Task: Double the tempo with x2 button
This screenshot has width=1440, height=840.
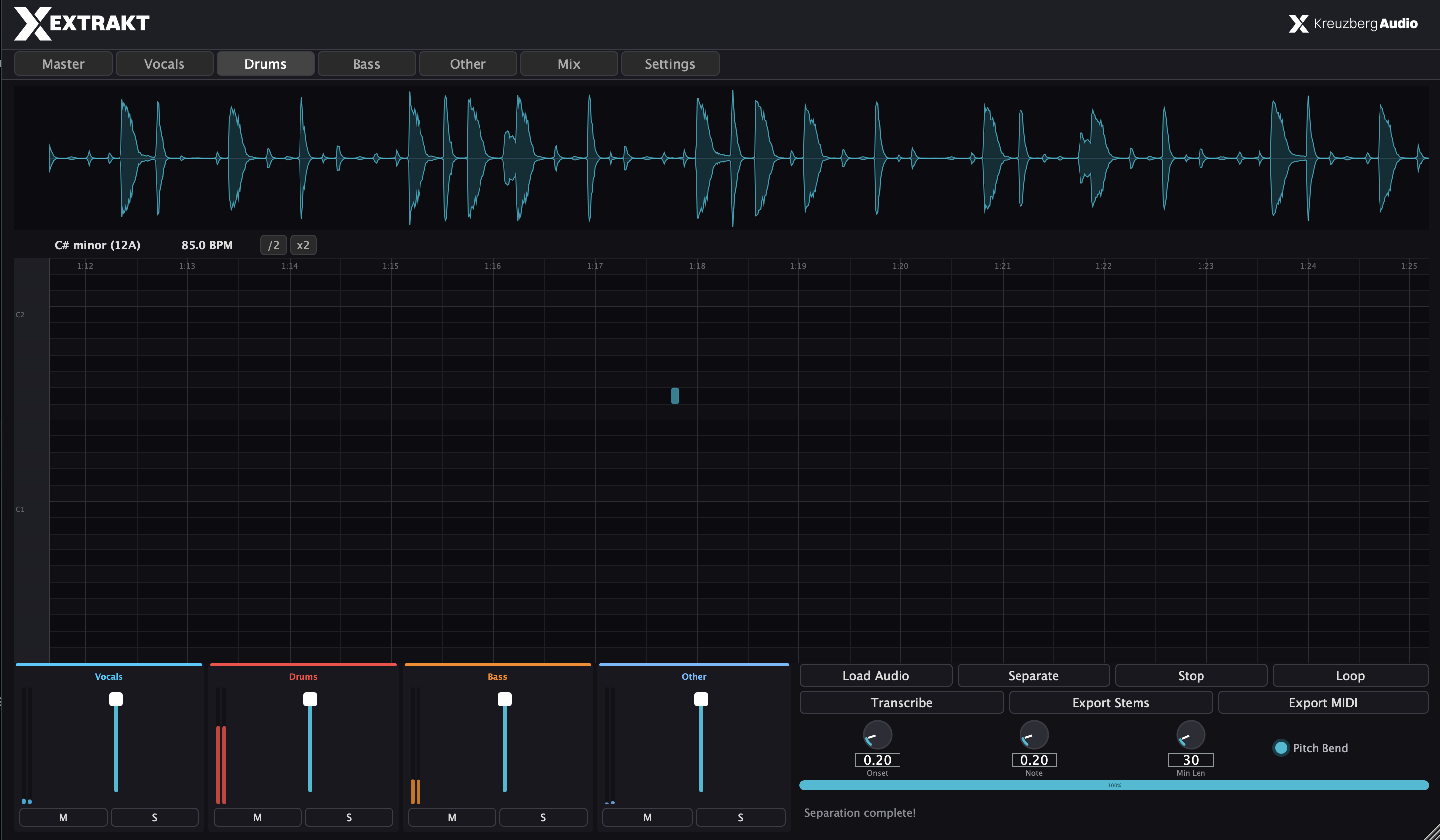Action: coord(303,245)
